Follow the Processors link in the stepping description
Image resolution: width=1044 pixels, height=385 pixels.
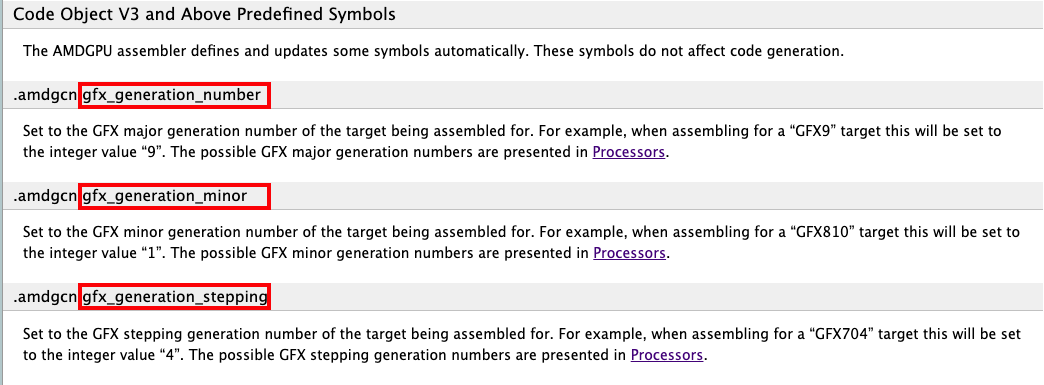click(x=666, y=354)
